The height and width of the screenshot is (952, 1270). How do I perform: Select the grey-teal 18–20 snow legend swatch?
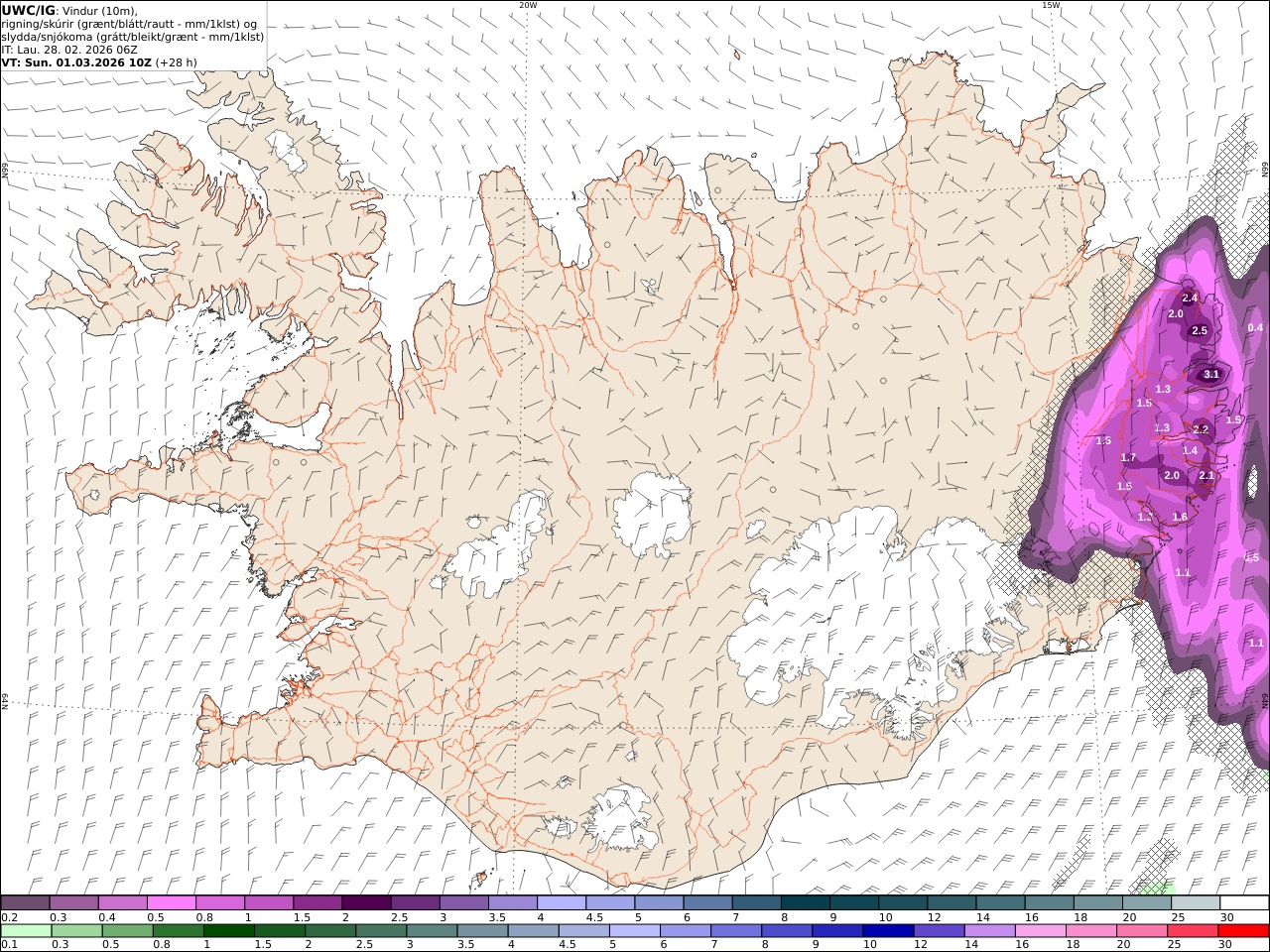point(1098,903)
